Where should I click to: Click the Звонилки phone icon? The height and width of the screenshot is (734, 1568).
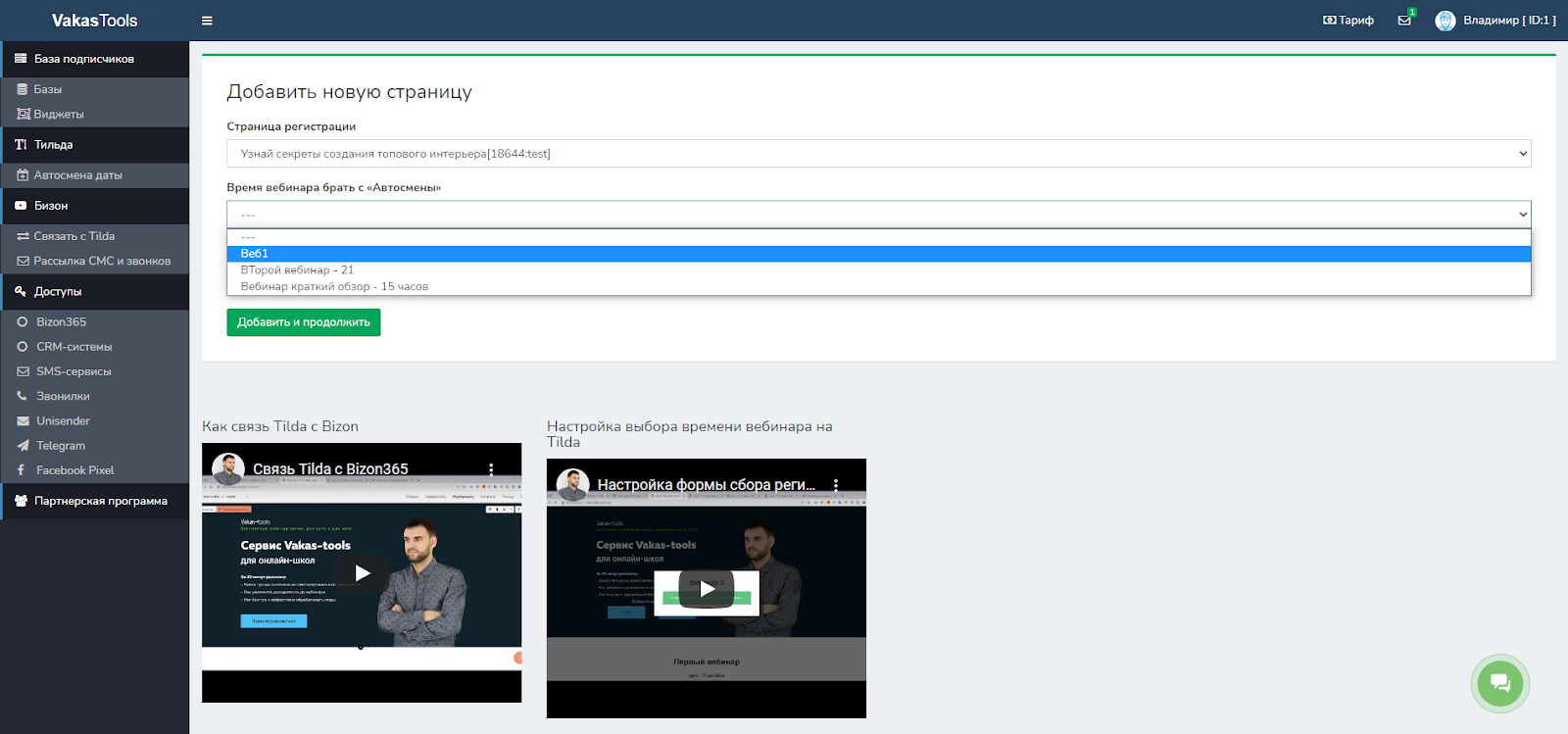pyautogui.click(x=23, y=396)
